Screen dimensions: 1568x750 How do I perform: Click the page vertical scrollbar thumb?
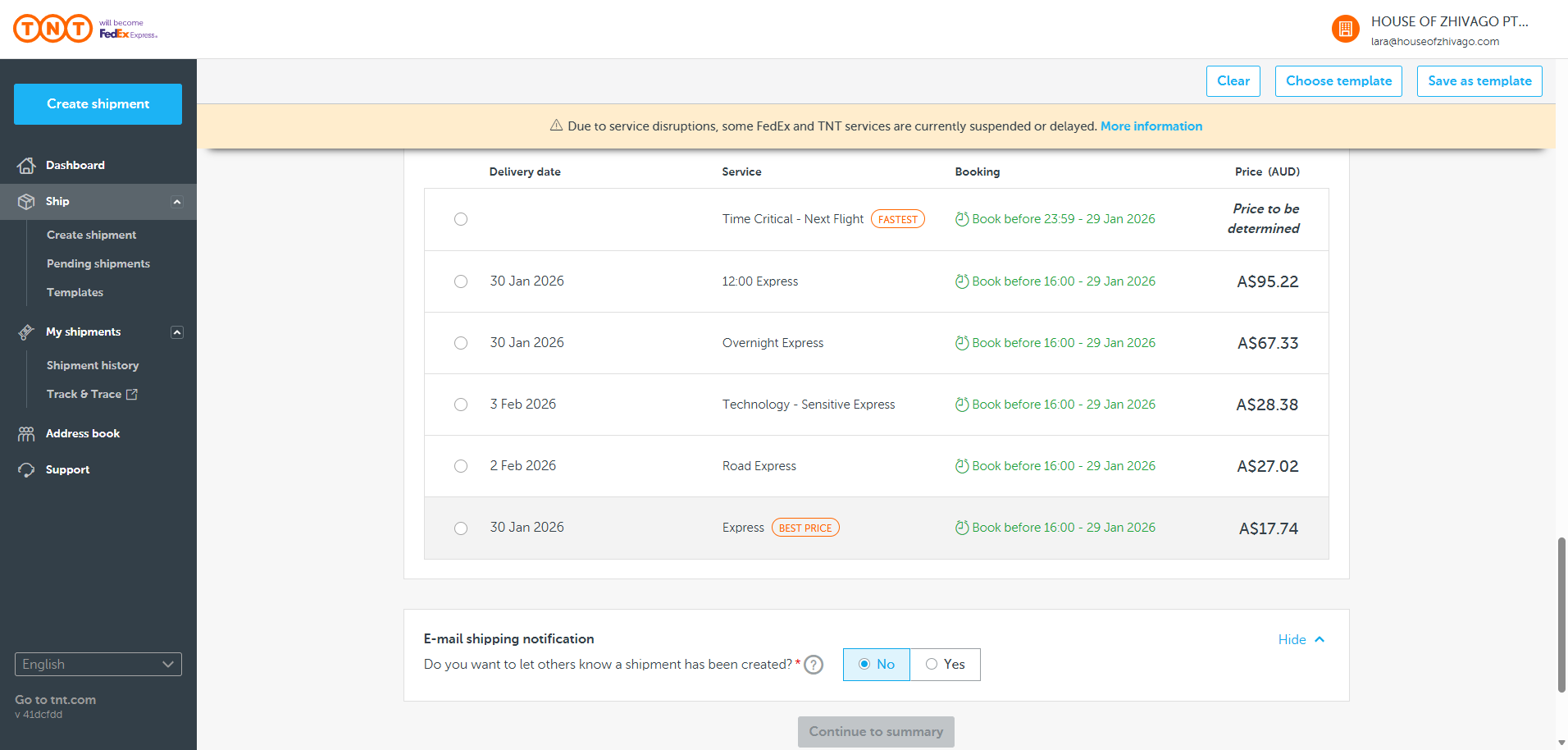(1561, 615)
